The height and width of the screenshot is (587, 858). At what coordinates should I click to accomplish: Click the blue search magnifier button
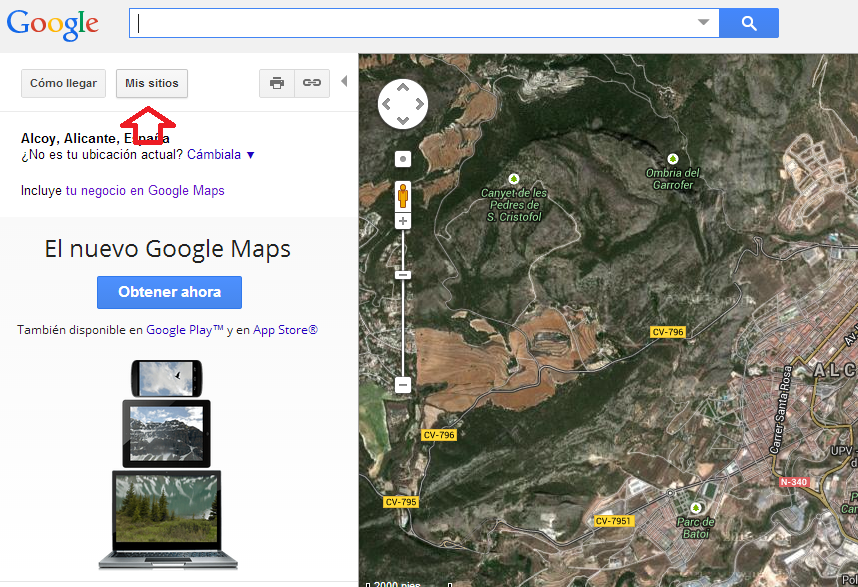click(749, 22)
